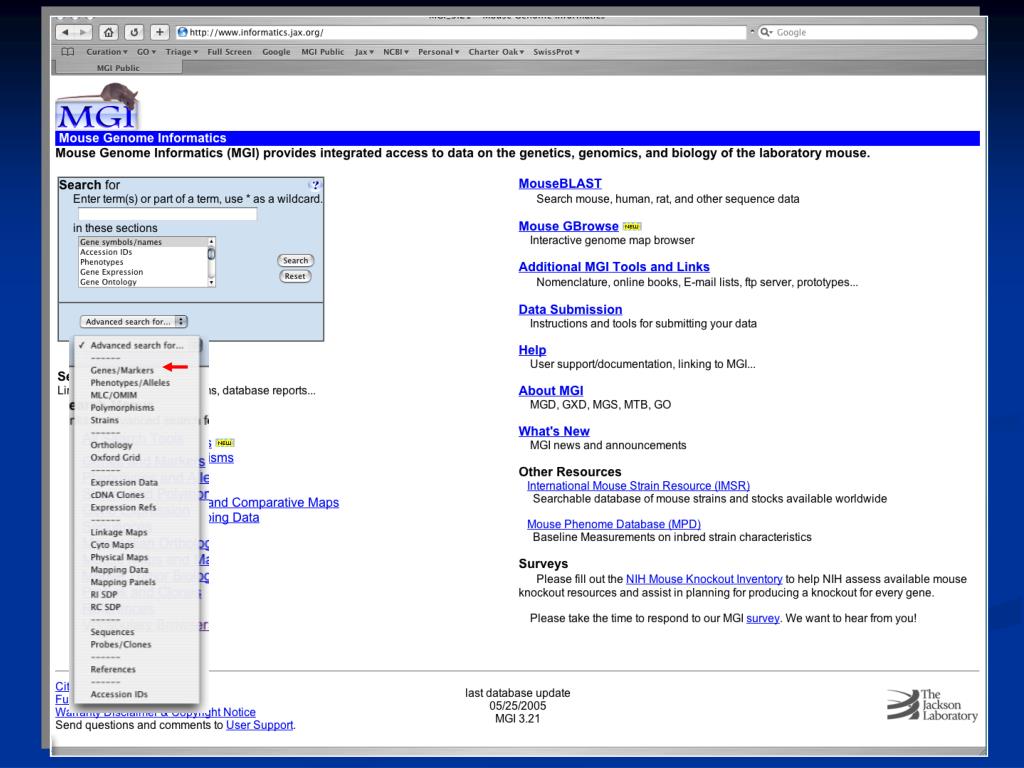Open Mouse Phenome Database (MPD) link
This screenshot has height=768, width=1024.
(613, 524)
